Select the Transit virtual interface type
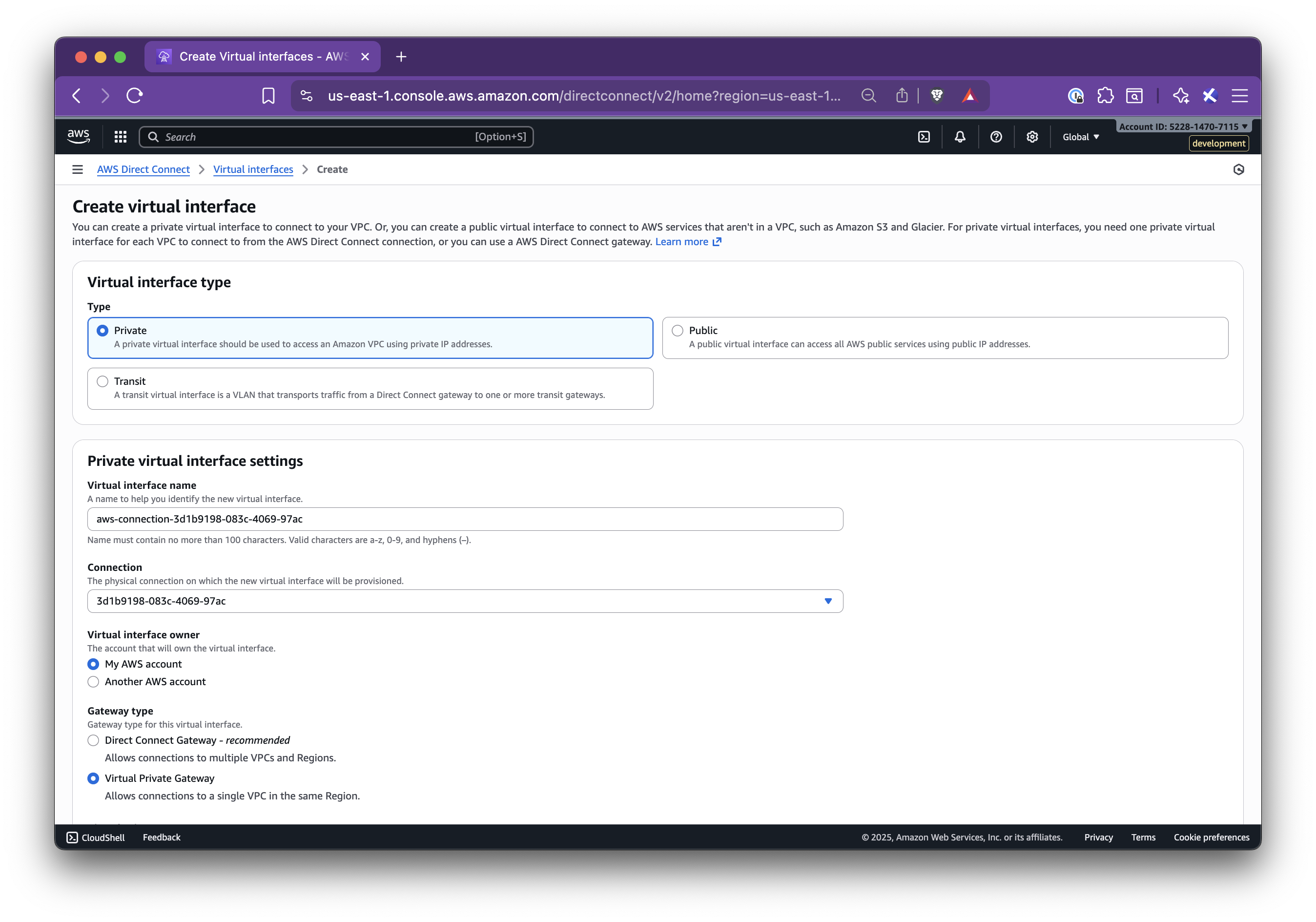The image size is (1316, 922). coord(103,381)
